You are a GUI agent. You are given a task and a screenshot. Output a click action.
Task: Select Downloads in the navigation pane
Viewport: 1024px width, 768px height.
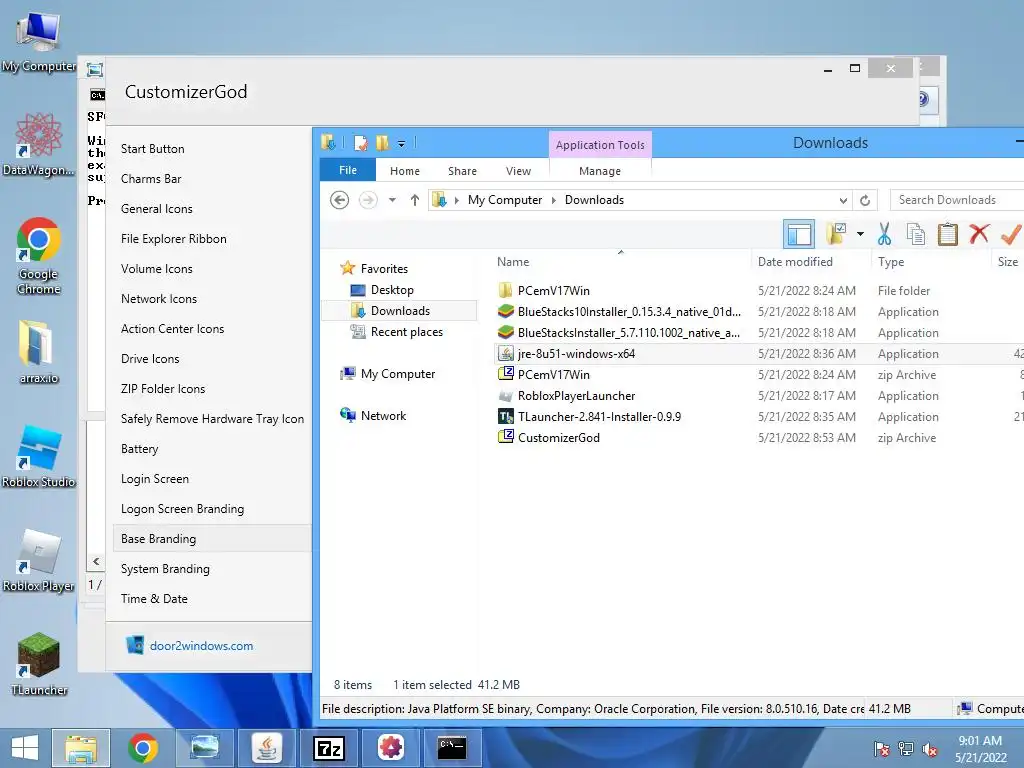pyautogui.click(x=400, y=311)
